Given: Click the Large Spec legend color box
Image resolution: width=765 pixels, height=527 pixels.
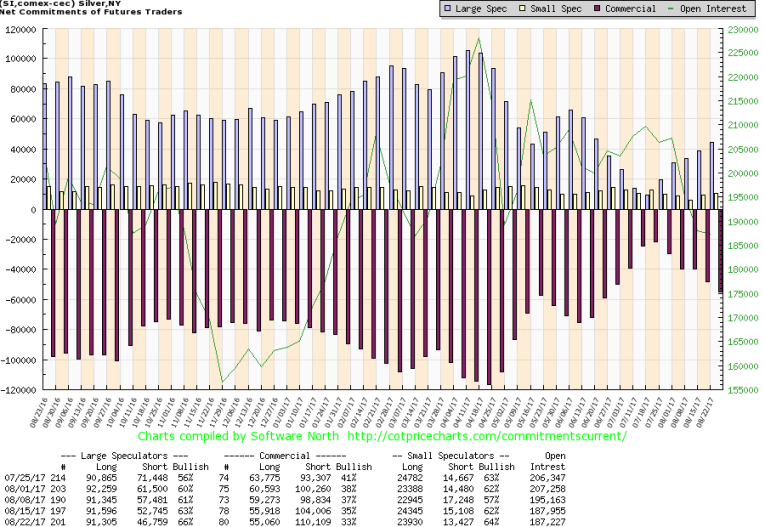Looking at the screenshot, I should (x=417, y=9).
